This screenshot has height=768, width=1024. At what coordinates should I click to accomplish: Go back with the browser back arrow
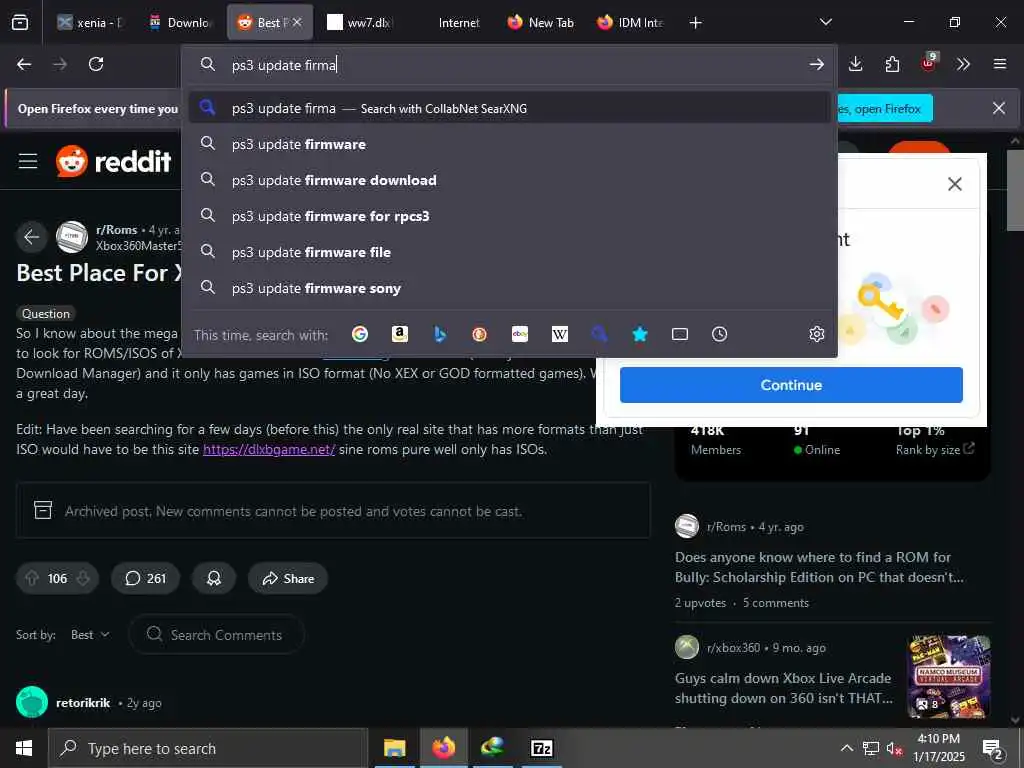(x=24, y=64)
